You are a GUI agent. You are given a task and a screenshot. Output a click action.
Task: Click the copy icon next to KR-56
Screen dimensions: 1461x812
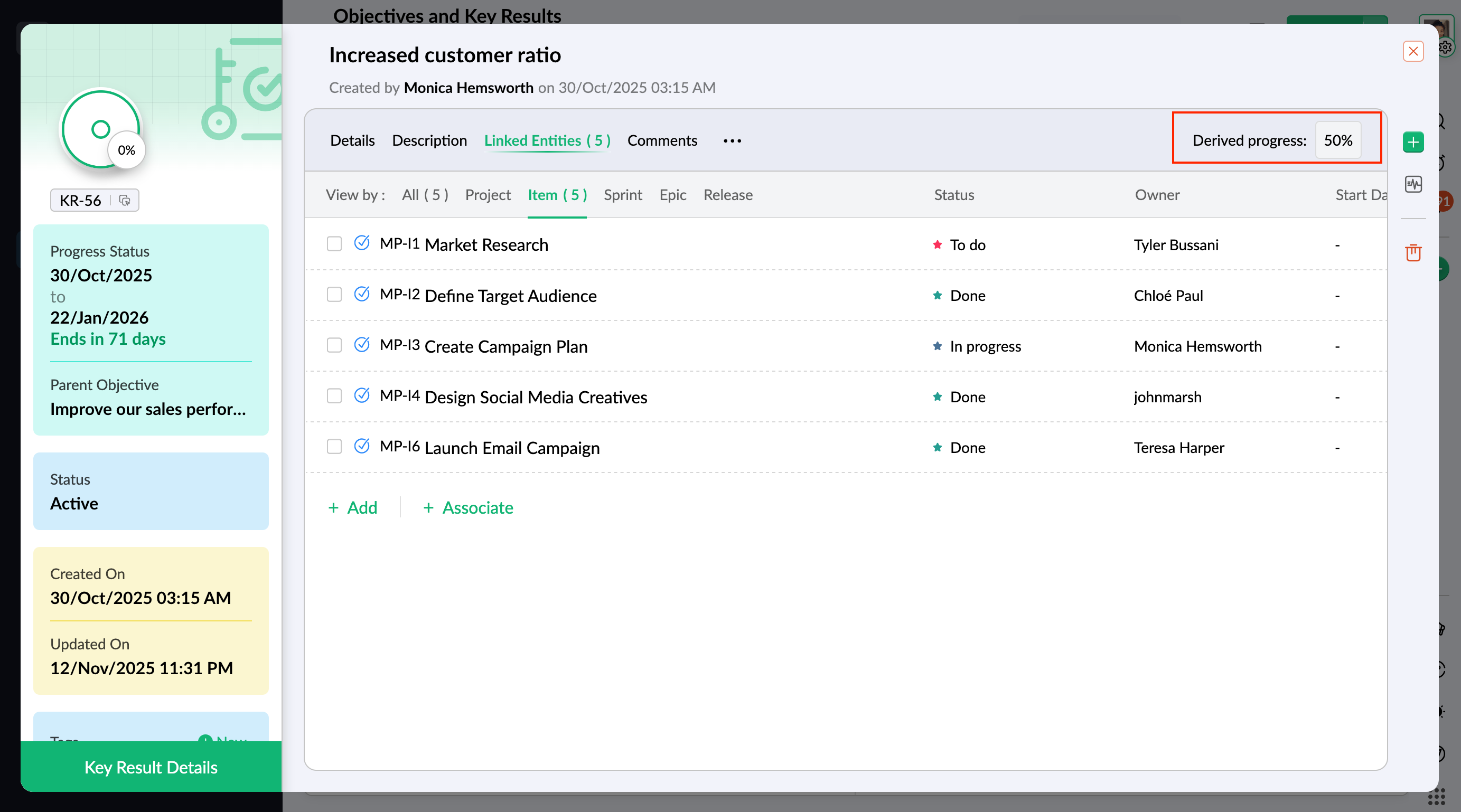click(x=125, y=200)
